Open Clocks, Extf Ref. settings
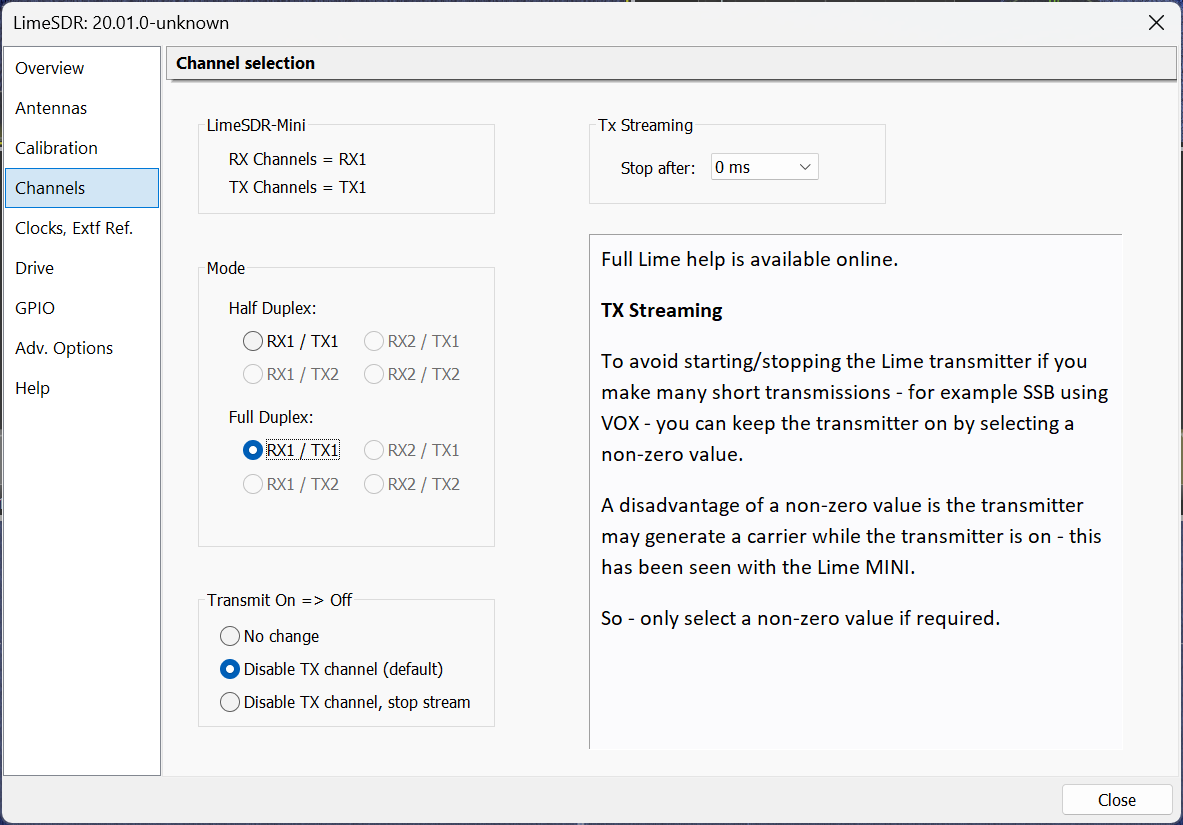Screen dimensions: 1183x825 pyautogui.click(x=74, y=228)
